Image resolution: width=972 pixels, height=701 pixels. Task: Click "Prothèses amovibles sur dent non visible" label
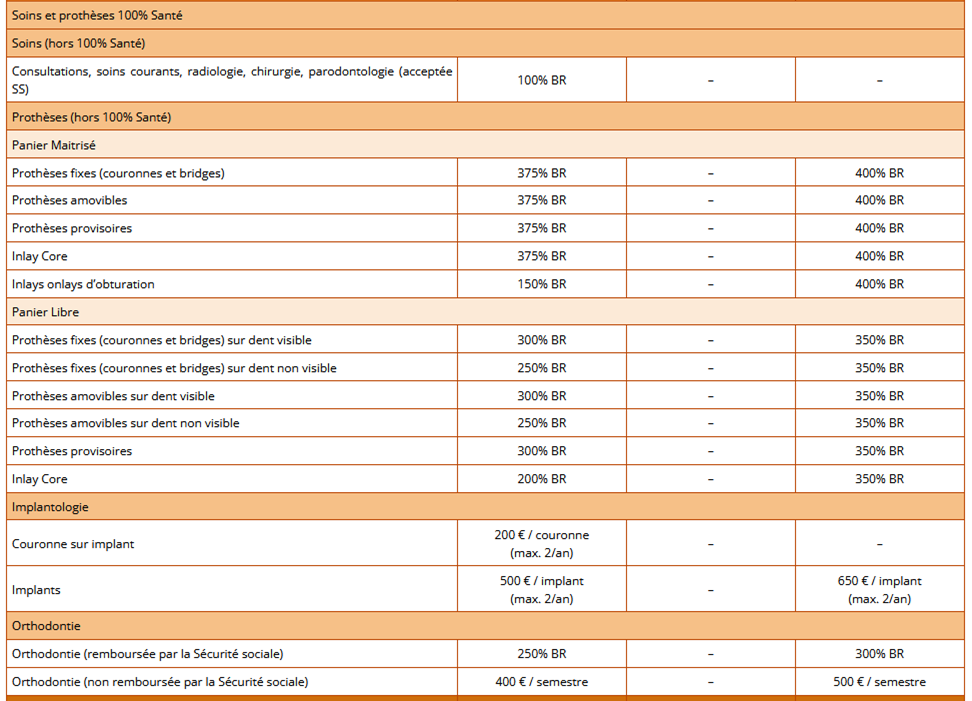(125, 423)
